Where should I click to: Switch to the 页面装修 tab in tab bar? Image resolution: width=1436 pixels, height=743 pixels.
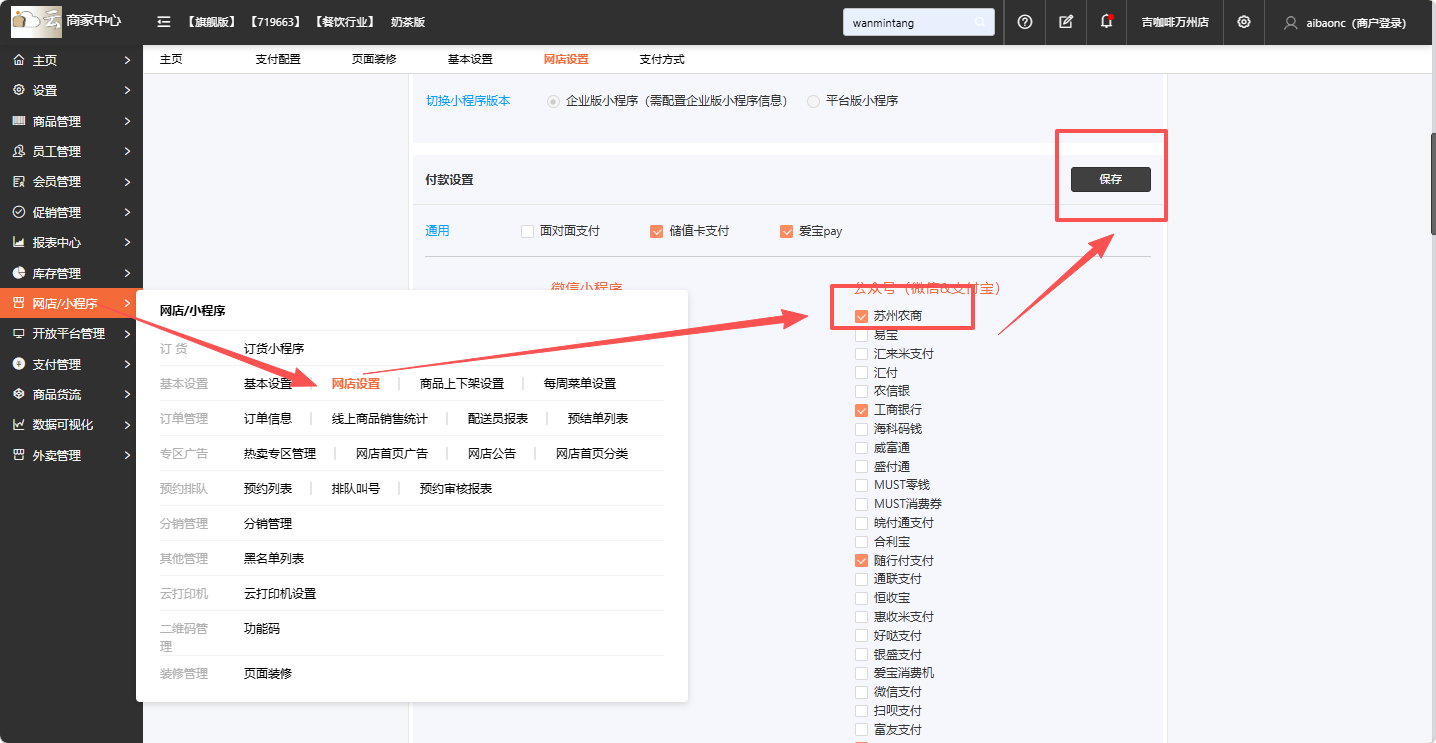point(374,60)
